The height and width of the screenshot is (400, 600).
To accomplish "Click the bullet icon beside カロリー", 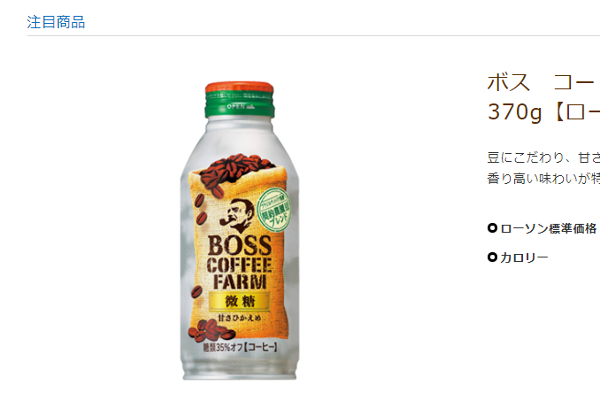I will coord(492,257).
